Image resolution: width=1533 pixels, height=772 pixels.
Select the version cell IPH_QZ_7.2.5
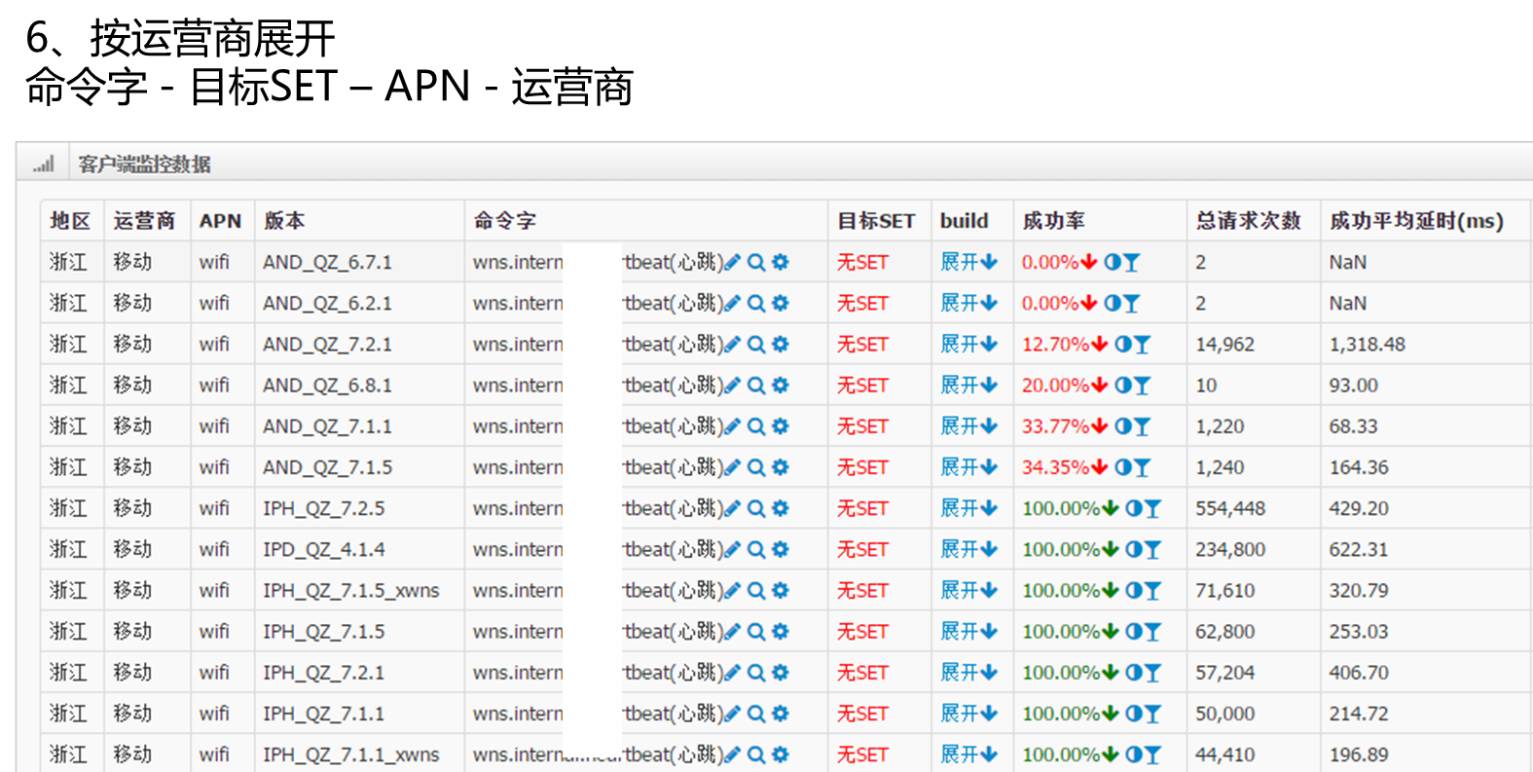pos(323,508)
